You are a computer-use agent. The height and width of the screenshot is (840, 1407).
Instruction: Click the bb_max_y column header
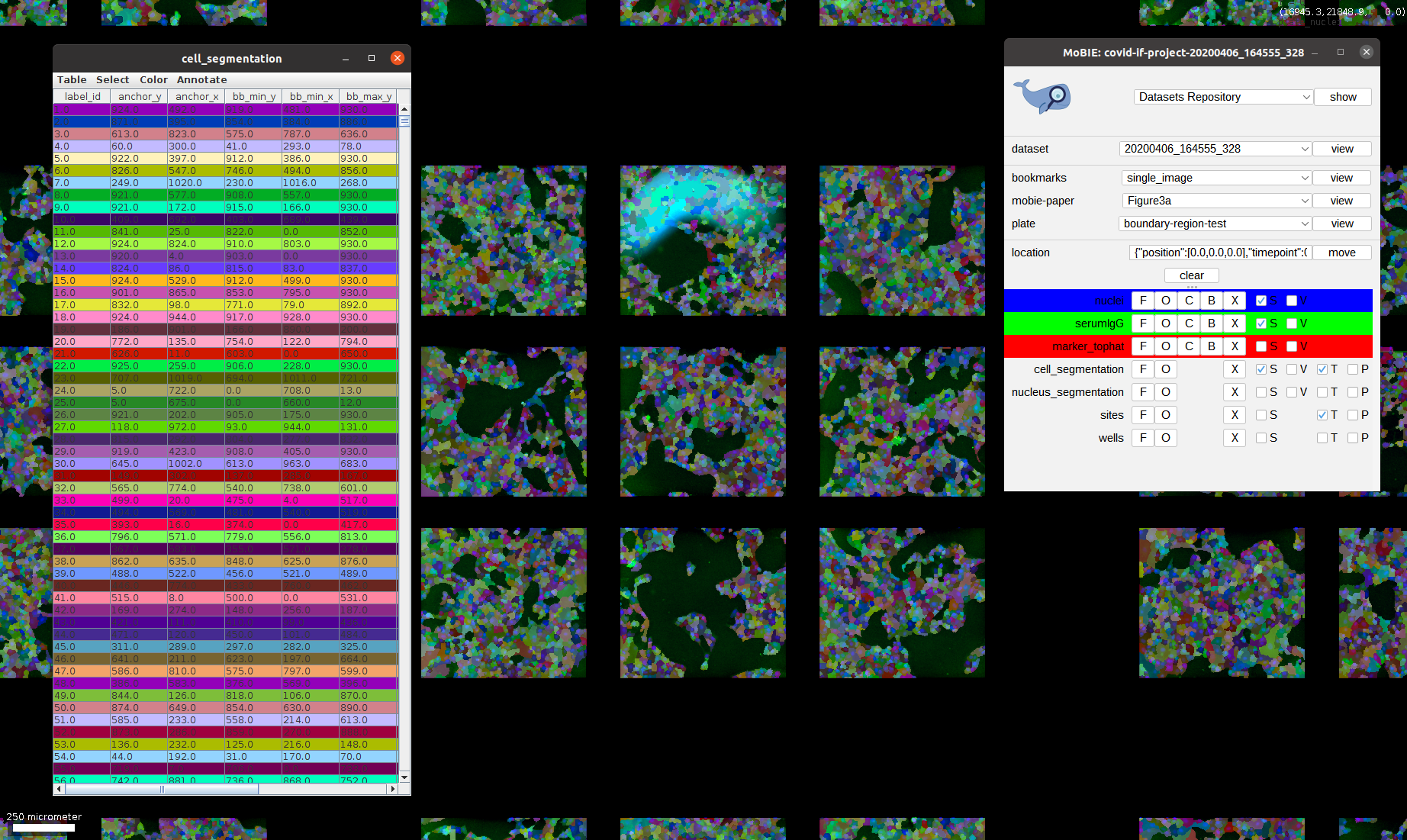coord(369,97)
